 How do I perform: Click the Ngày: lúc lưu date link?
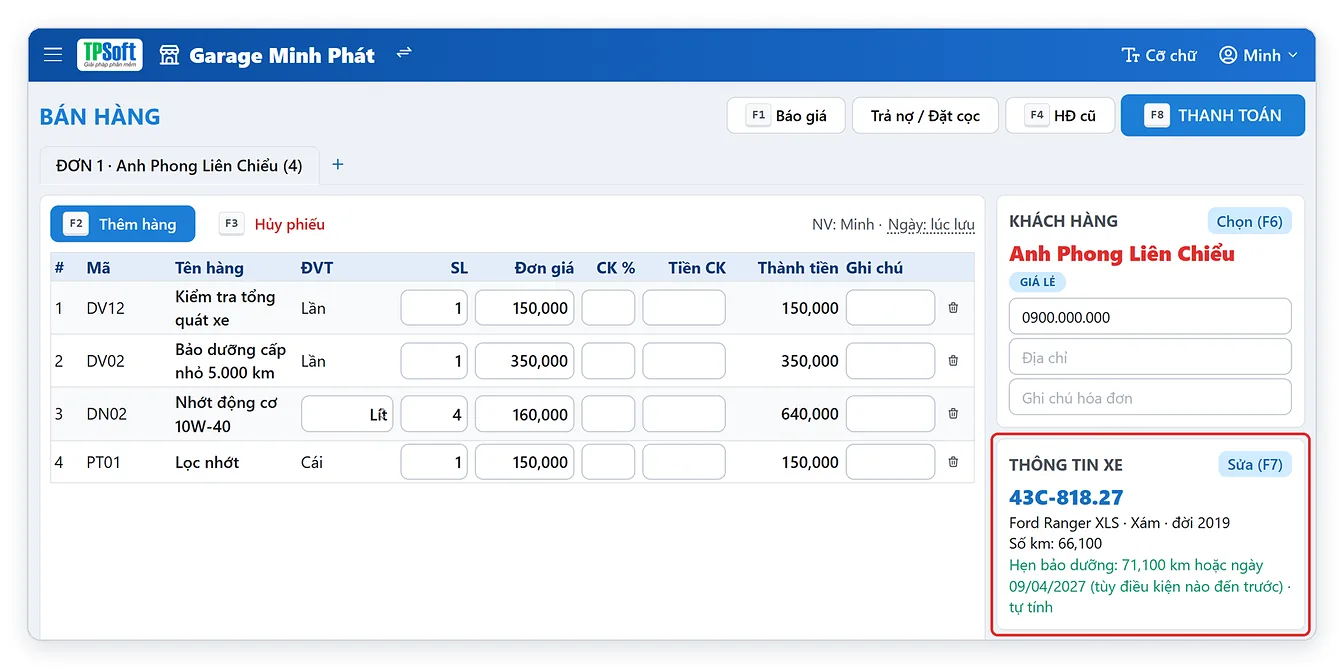931,225
